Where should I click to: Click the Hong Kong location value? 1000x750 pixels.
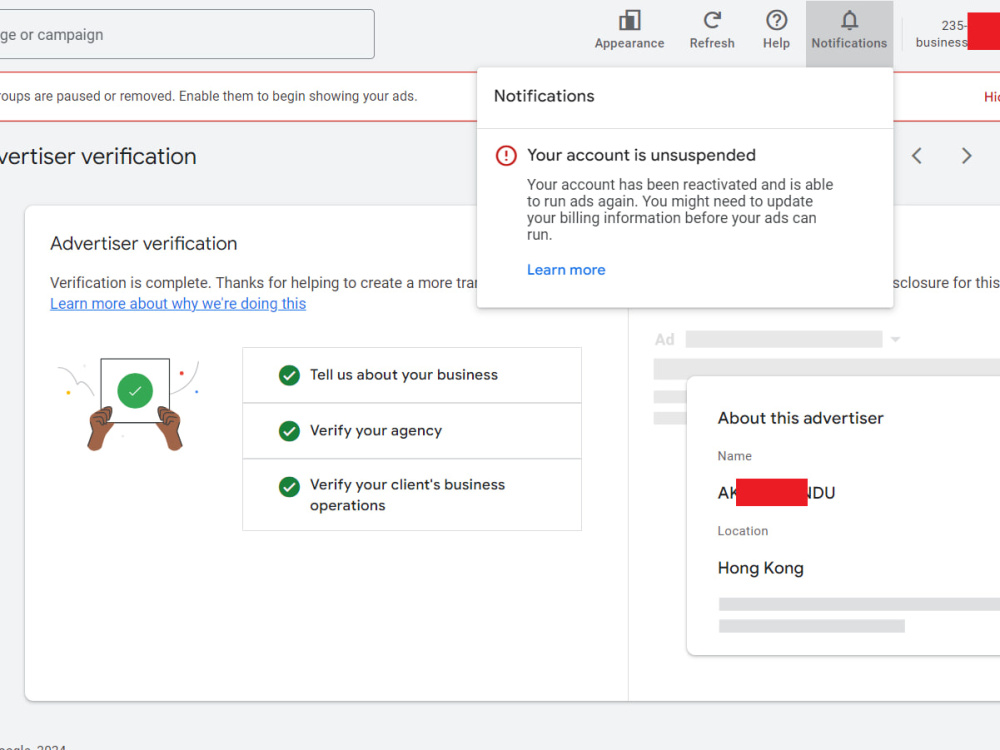(x=760, y=568)
